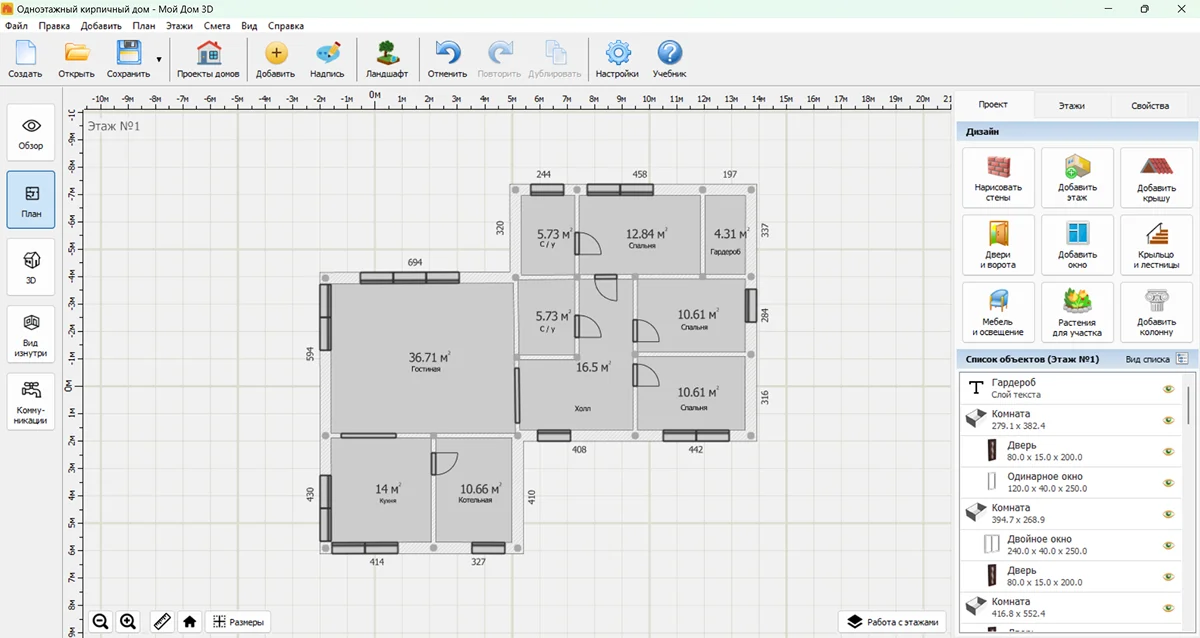
Task: Select Одинарное окно list row
Action: (1072, 483)
